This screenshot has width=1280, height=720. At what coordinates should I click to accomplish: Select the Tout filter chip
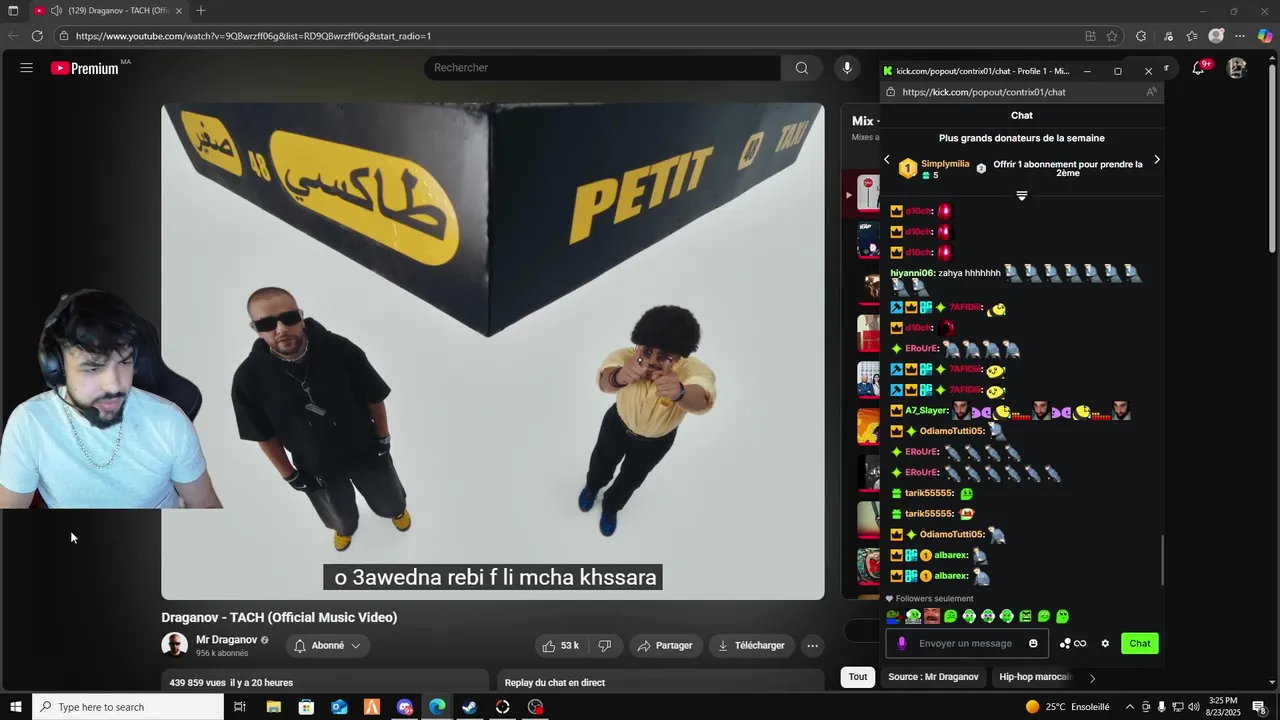pos(858,677)
